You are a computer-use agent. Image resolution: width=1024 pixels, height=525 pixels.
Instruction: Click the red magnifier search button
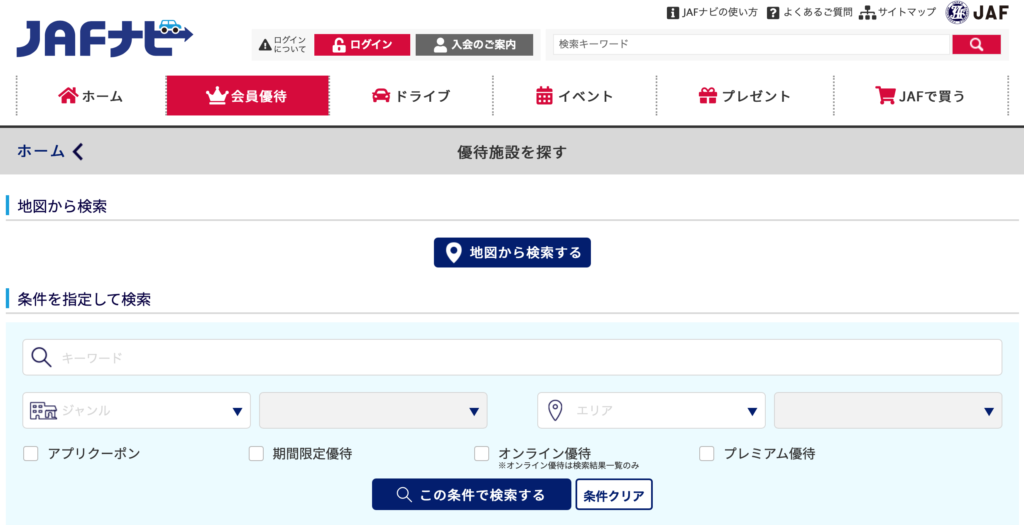(976, 44)
